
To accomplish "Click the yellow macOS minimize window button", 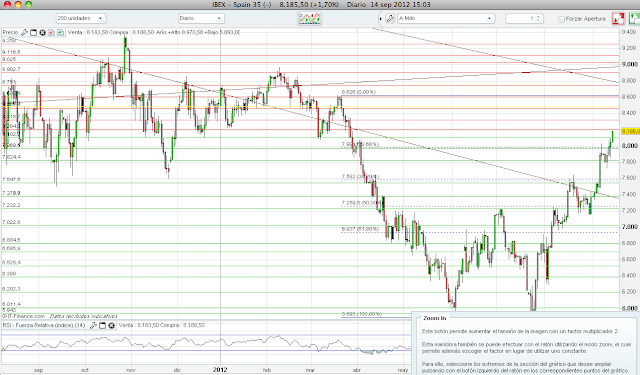I will pos(18,4).
